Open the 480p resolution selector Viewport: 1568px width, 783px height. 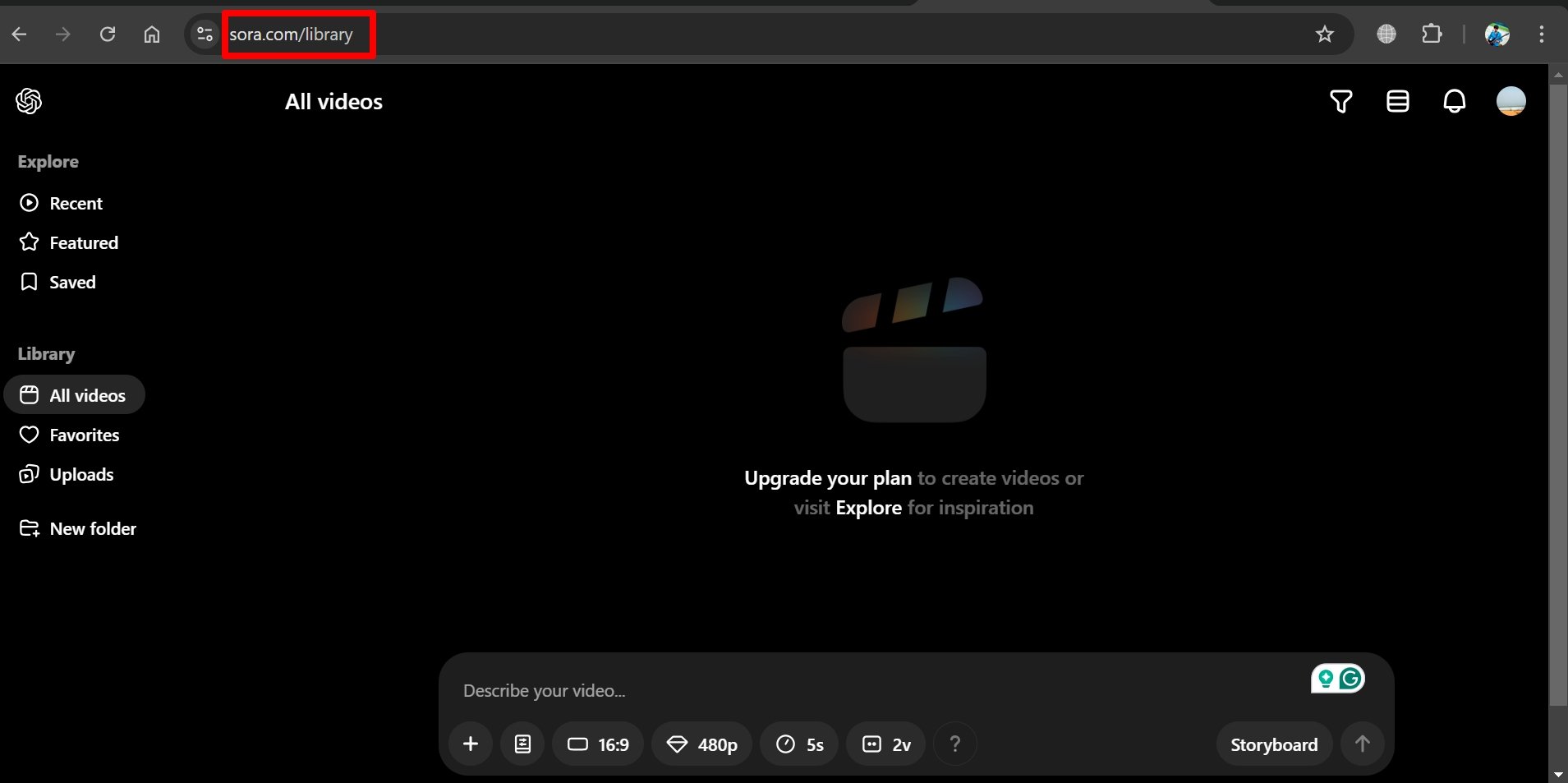701,744
